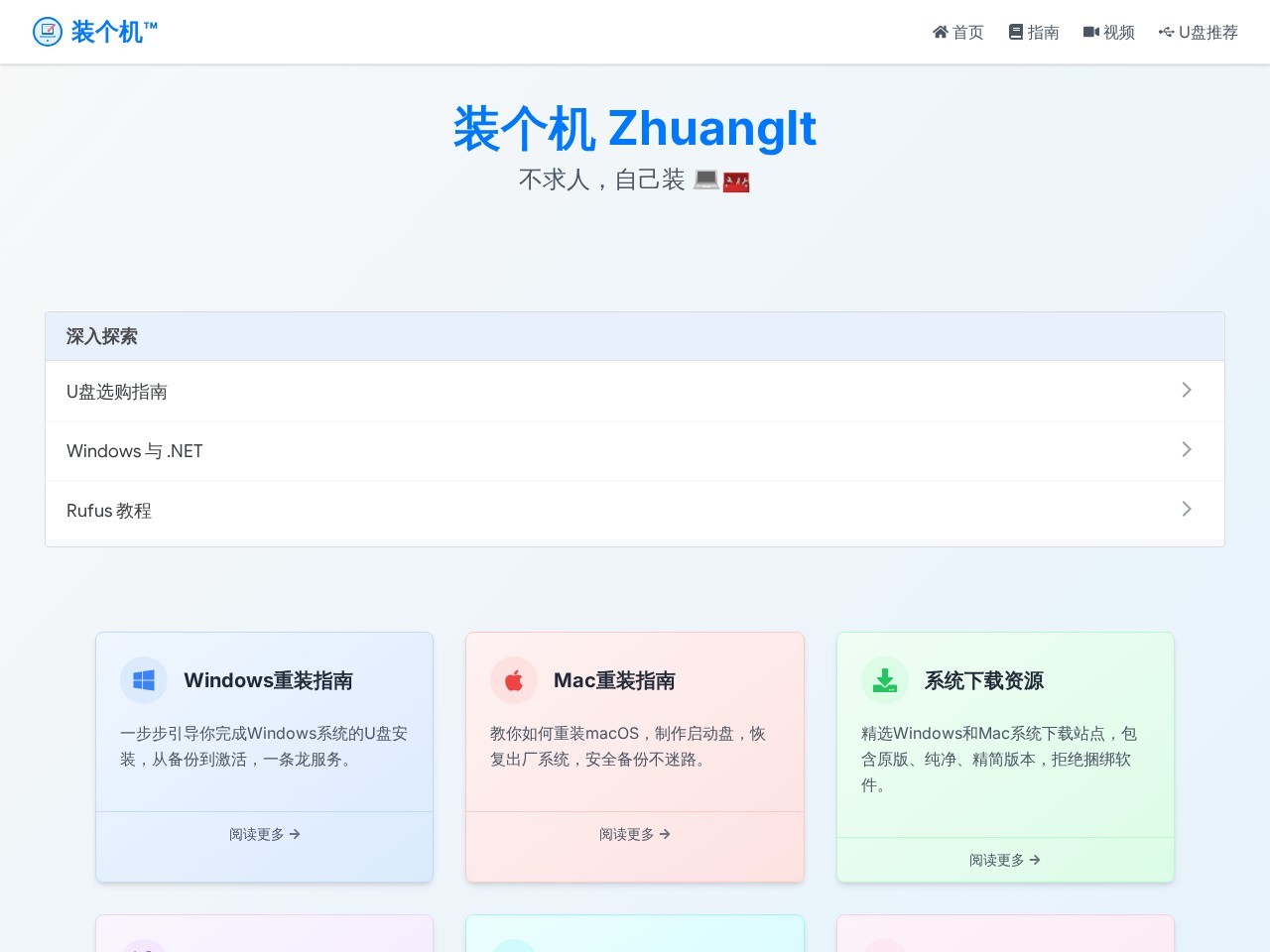Click the video camera icon beside 视频
Image resolution: width=1270 pixels, height=952 pixels.
click(1091, 32)
